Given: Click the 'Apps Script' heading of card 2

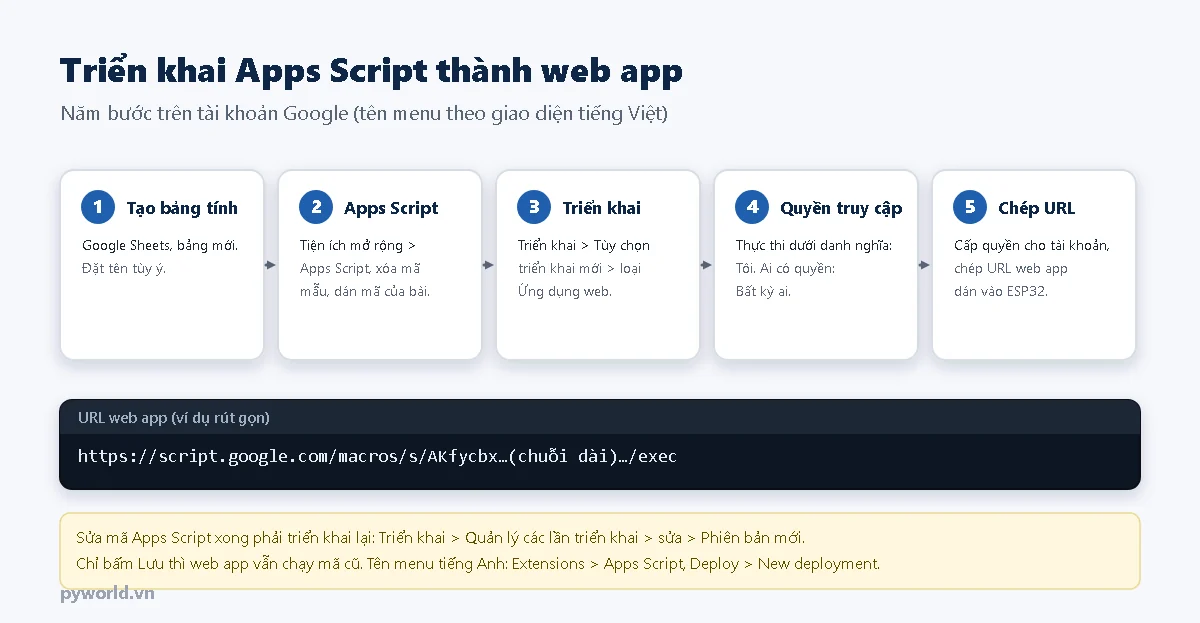Looking at the screenshot, I should pos(391,208).
